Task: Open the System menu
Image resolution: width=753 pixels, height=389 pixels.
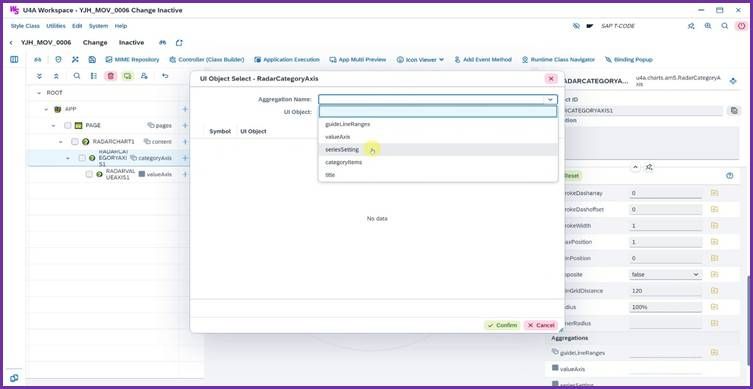Action: coord(98,26)
